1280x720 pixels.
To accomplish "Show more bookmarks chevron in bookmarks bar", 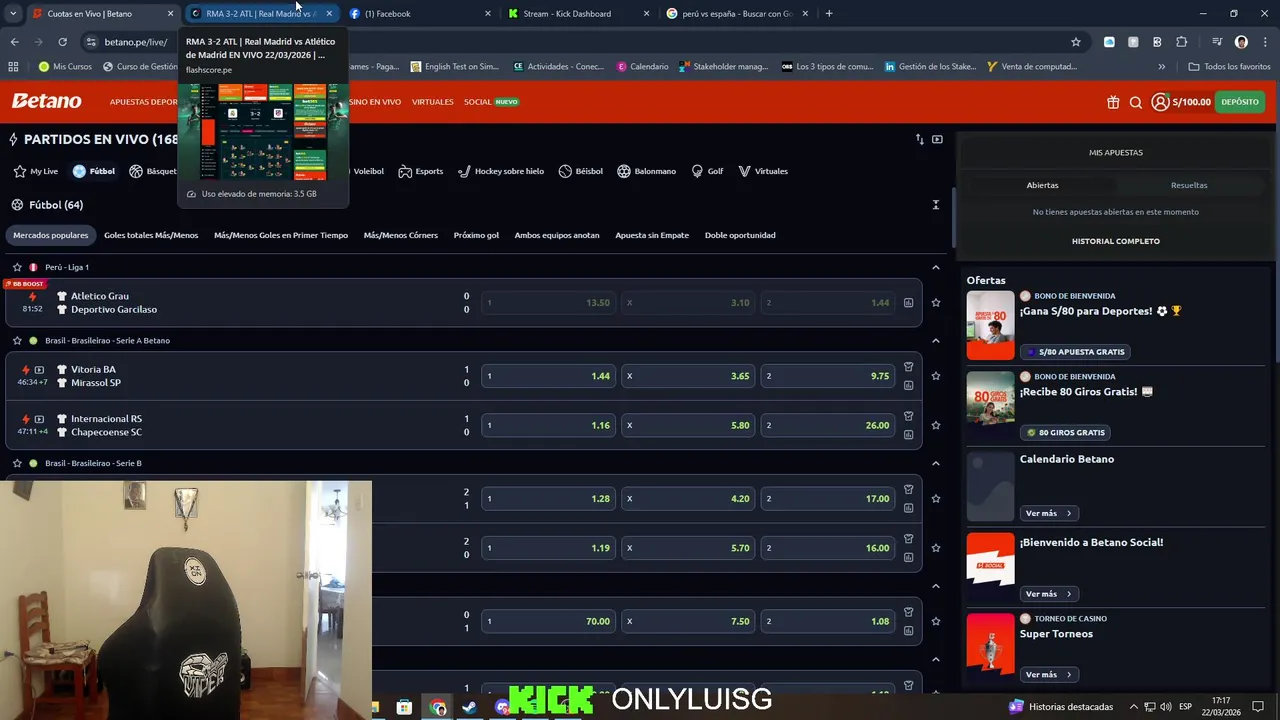I will pos(1161,67).
